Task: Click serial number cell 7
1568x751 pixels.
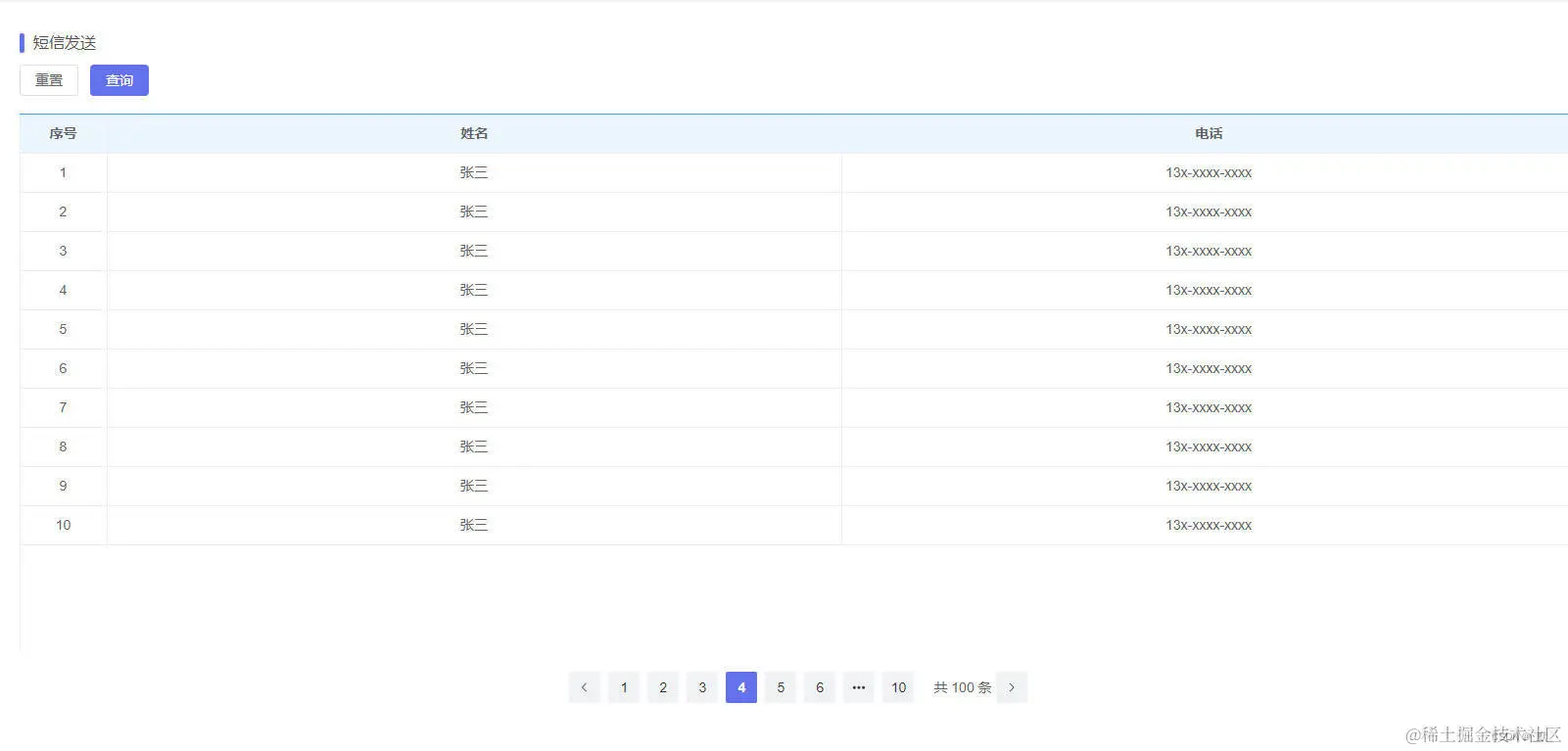Action: (x=64, y=407)
